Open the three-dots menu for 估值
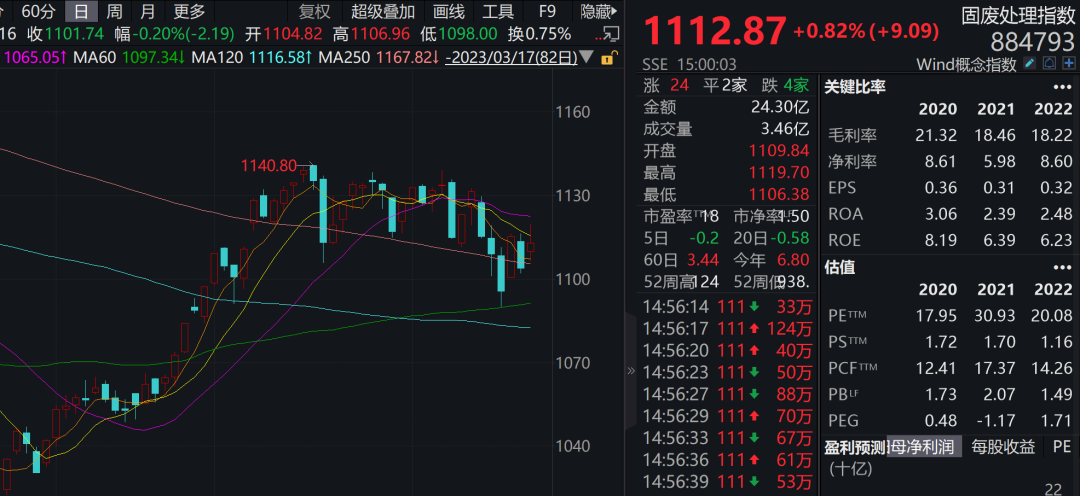This screenshot has height=496, width=1080. pos(1062,267)
